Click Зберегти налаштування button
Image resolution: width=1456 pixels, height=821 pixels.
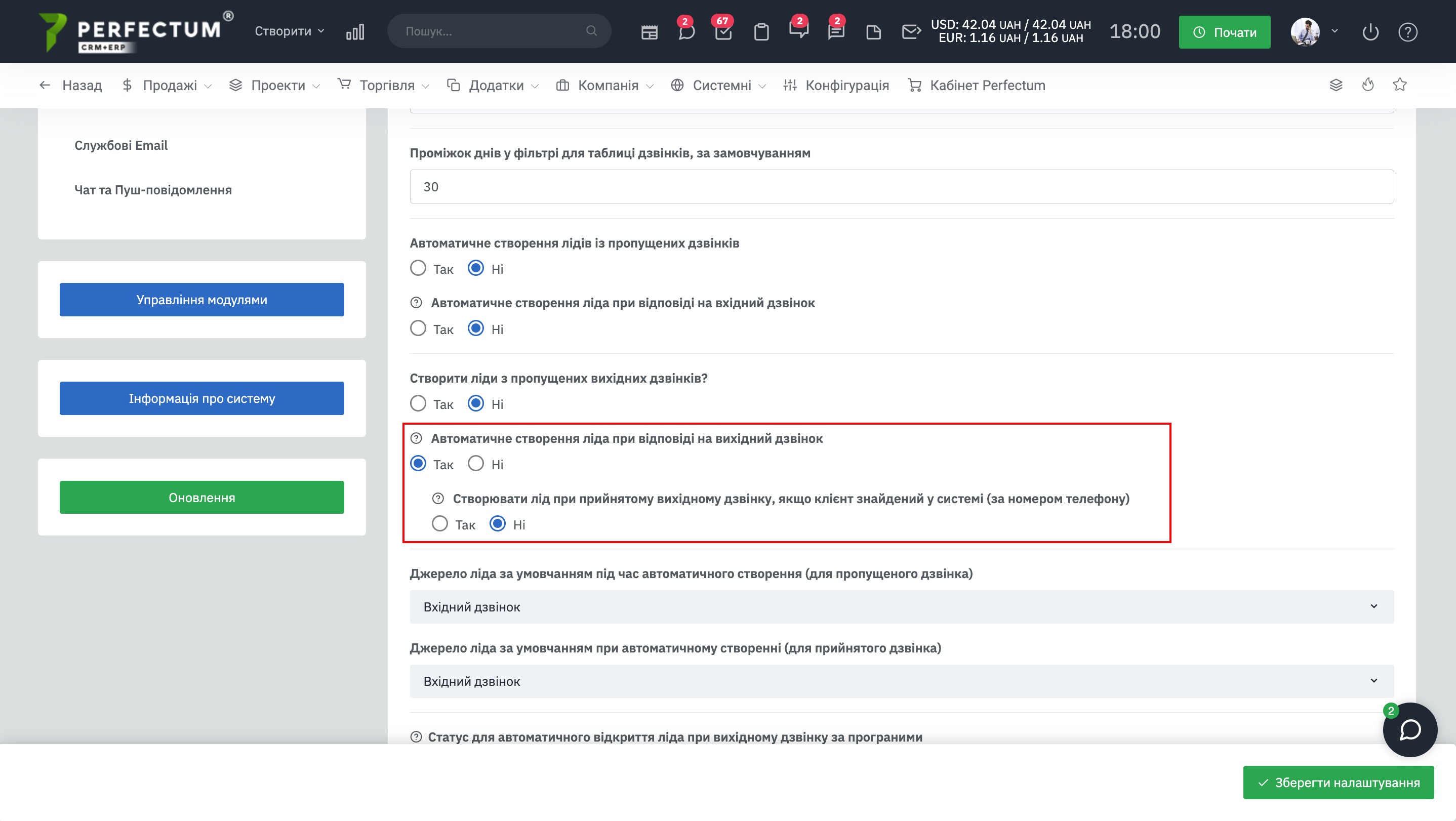[x=1338, y=783]
